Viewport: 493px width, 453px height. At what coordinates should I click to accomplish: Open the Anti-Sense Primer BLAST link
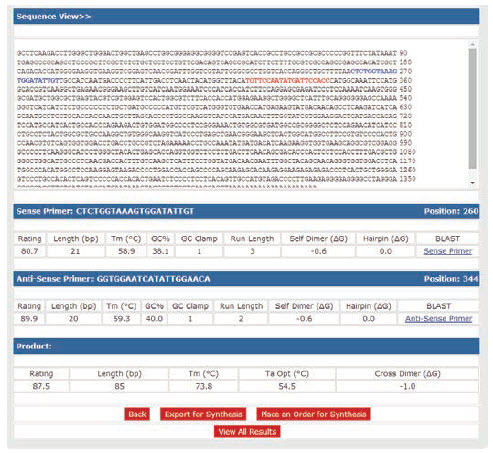click(x=438, y=319)
